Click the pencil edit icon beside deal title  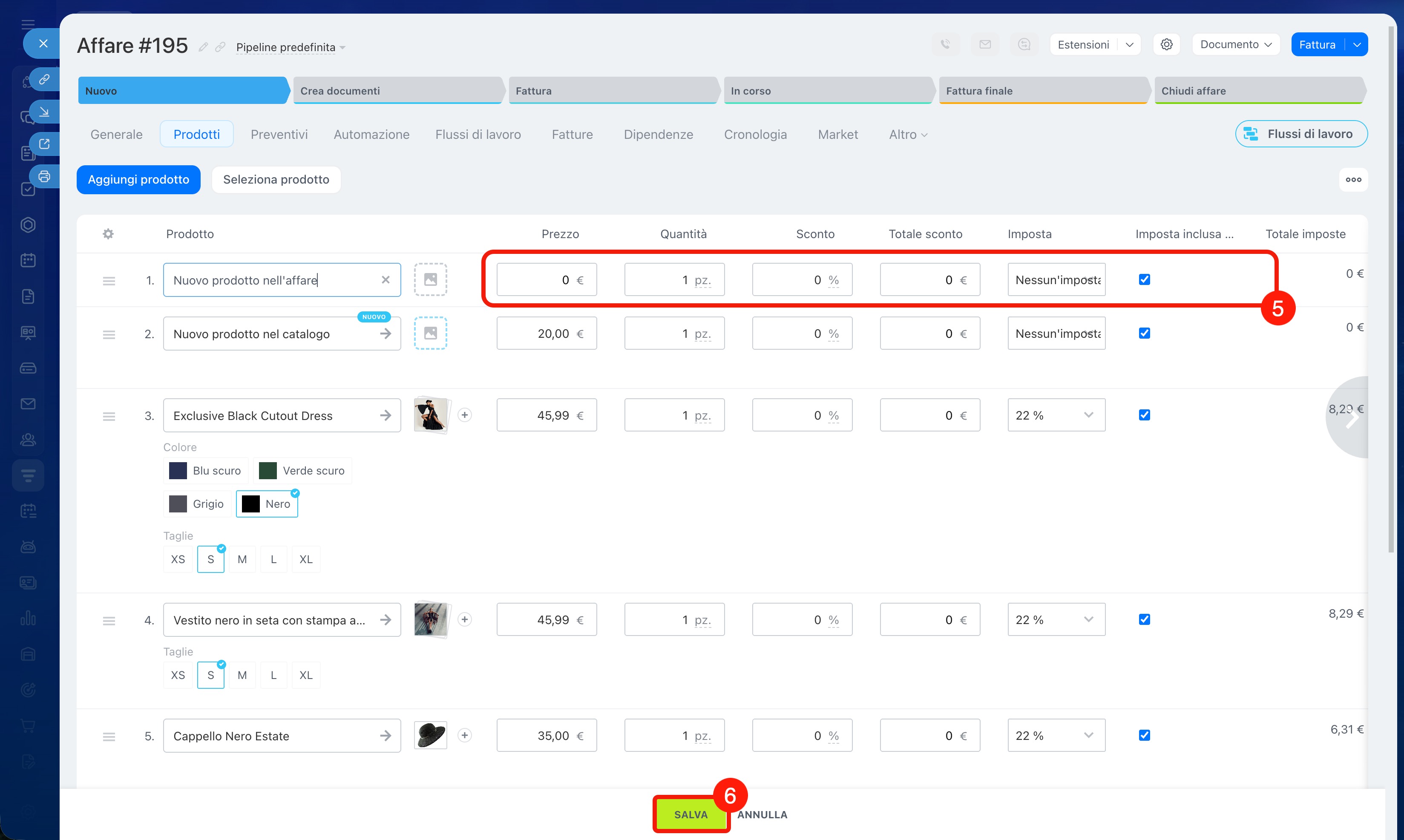pos(203,47)
